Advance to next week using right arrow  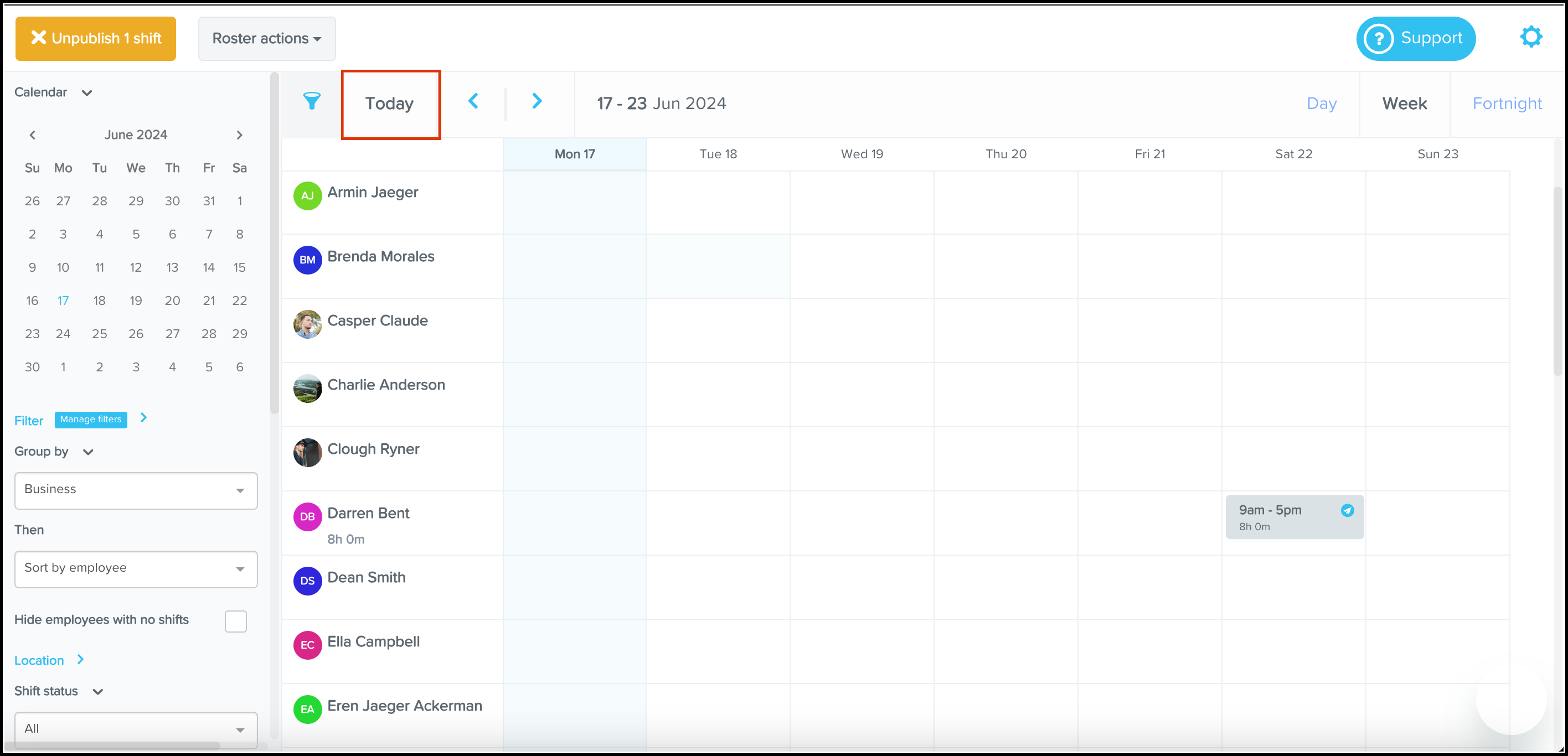pyautogui.click(x=537, y=102)
